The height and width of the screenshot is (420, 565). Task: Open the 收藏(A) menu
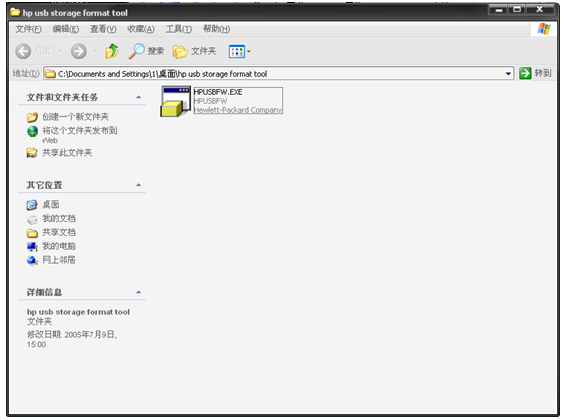pyautogui.click(x=141, y=29)
